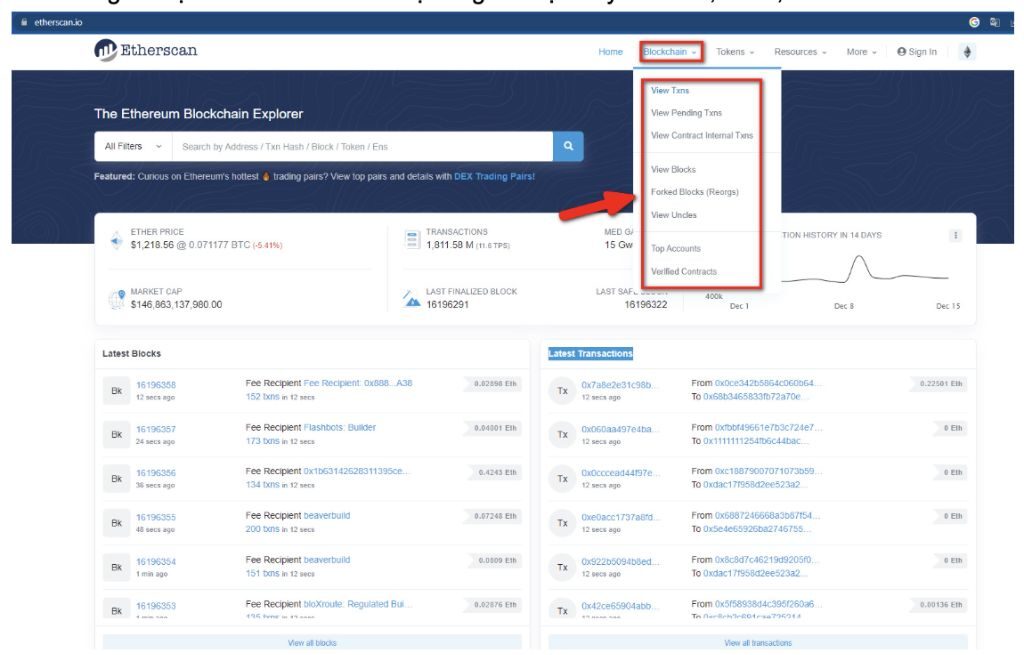Click View all transactions button
This screenshot has width=1024, height=655.
(758, 643)
